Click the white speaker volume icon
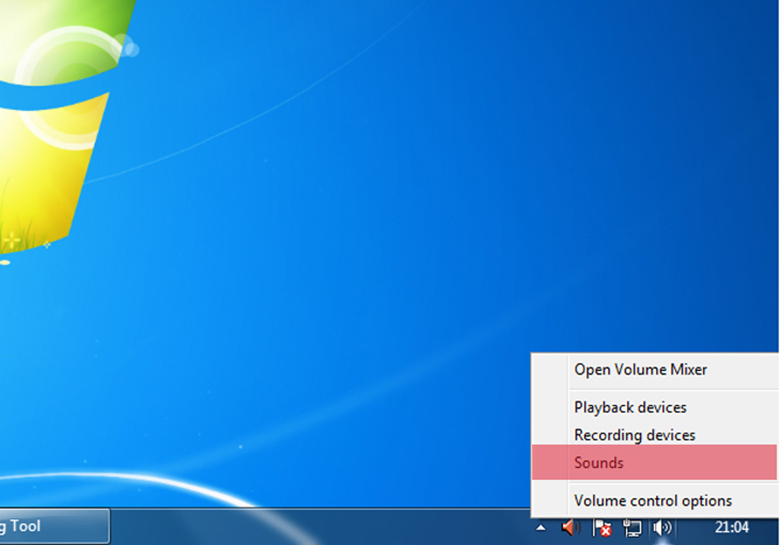This screenshot has width=780, height=545. 662,527
